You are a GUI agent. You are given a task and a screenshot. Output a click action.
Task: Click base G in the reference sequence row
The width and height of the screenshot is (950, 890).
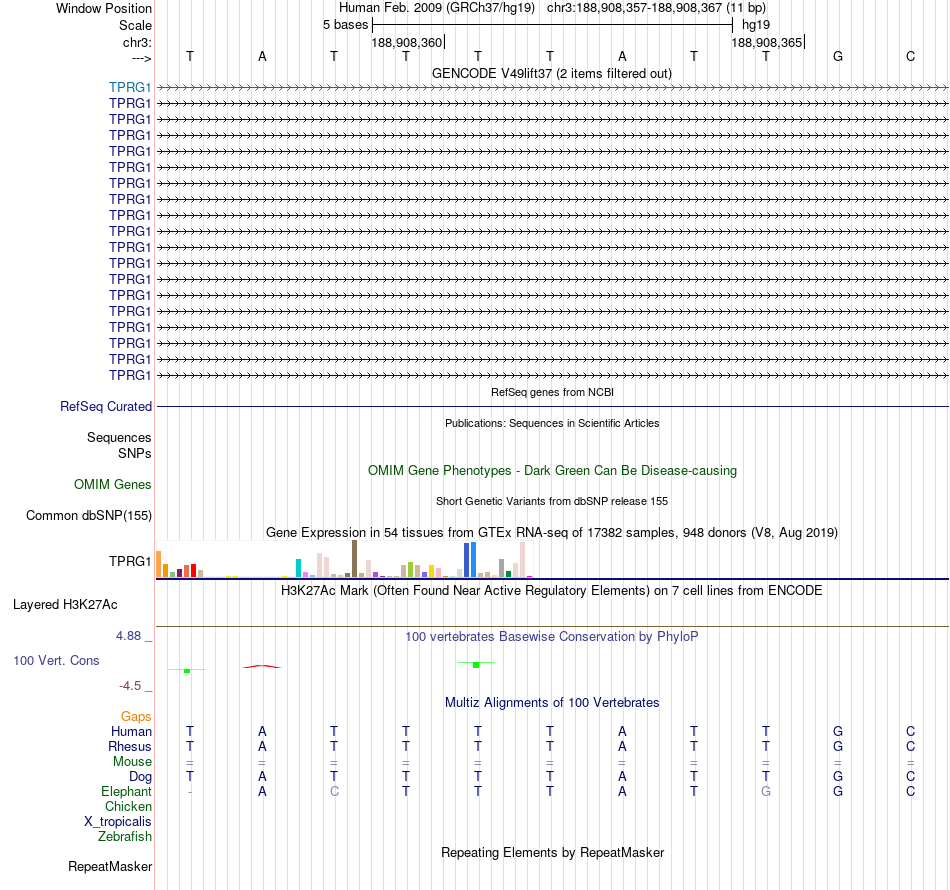tap(838, 56)
